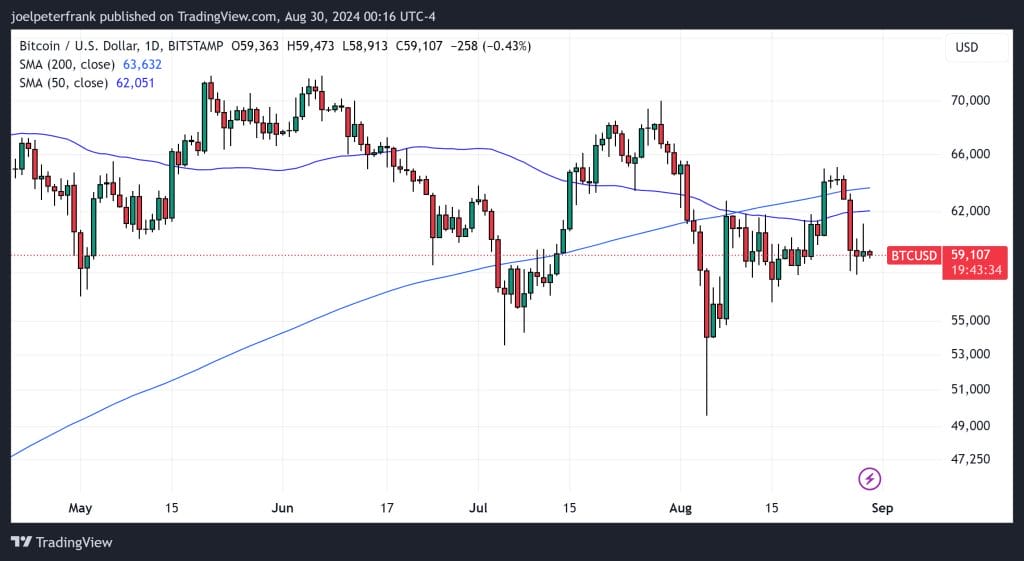Click the 17 date label on time axis

click(386, 508)
